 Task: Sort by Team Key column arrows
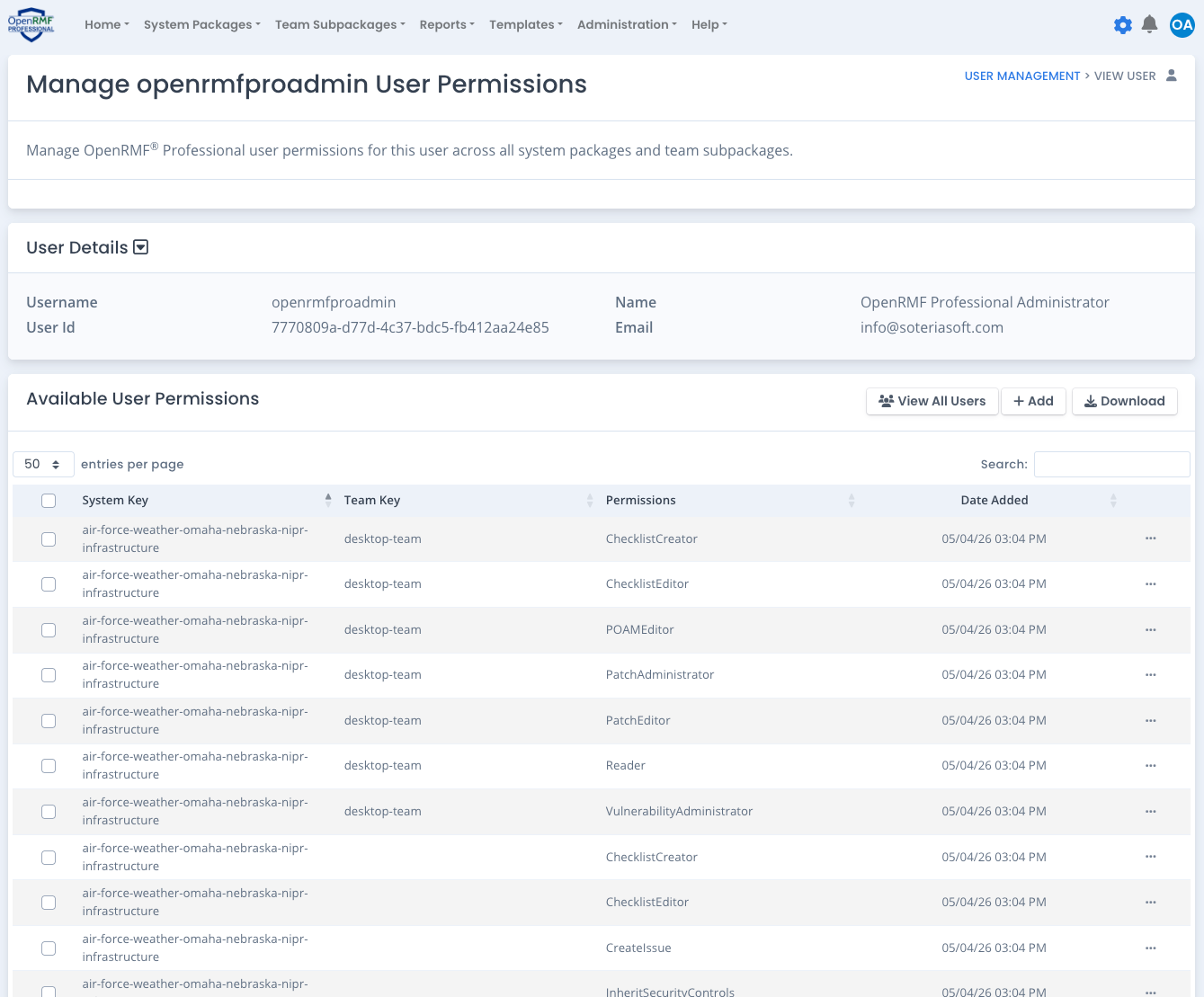(590, 500)
